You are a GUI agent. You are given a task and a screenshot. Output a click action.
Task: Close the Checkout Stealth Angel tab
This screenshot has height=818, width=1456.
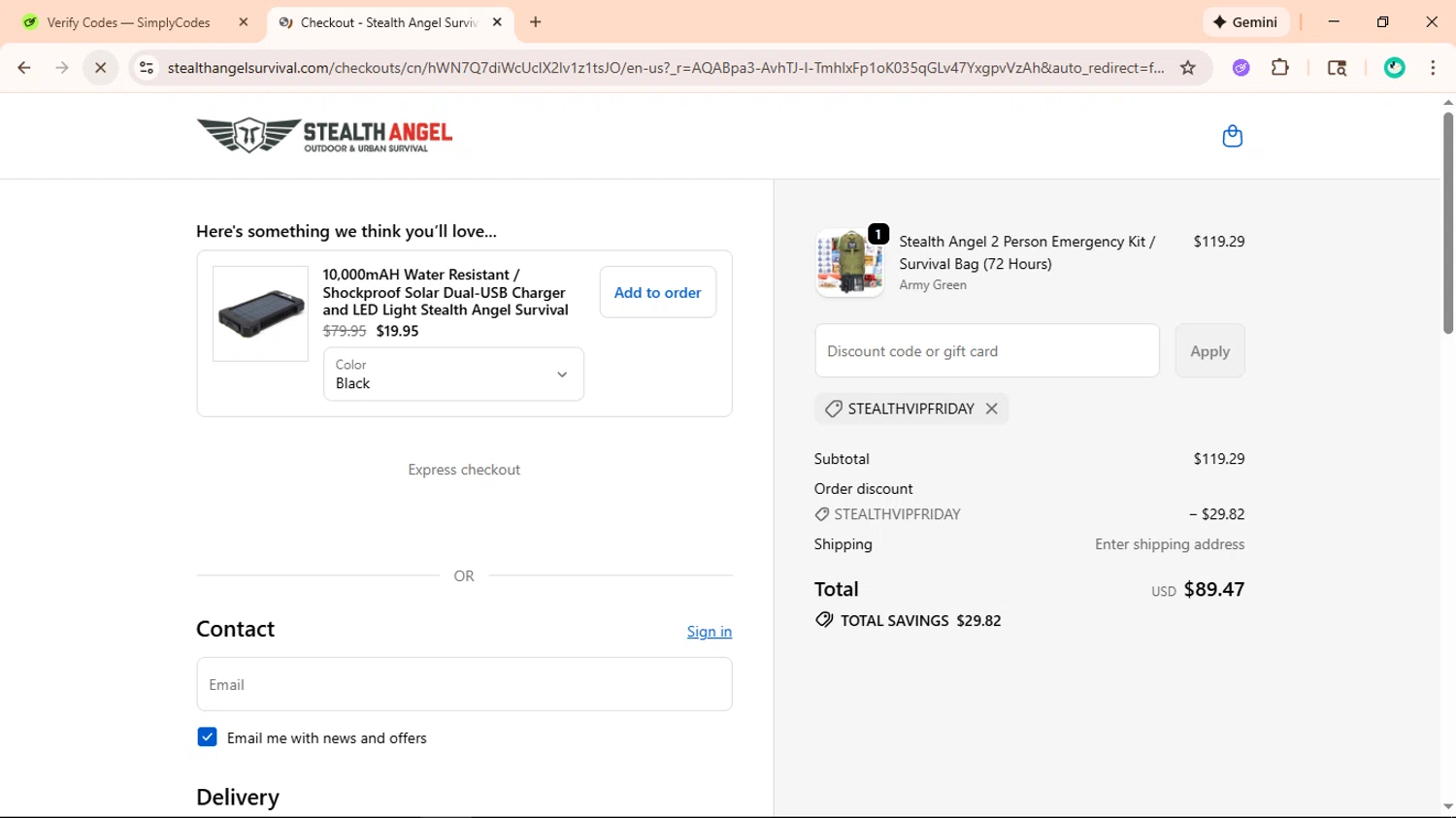tap(497, 22)
